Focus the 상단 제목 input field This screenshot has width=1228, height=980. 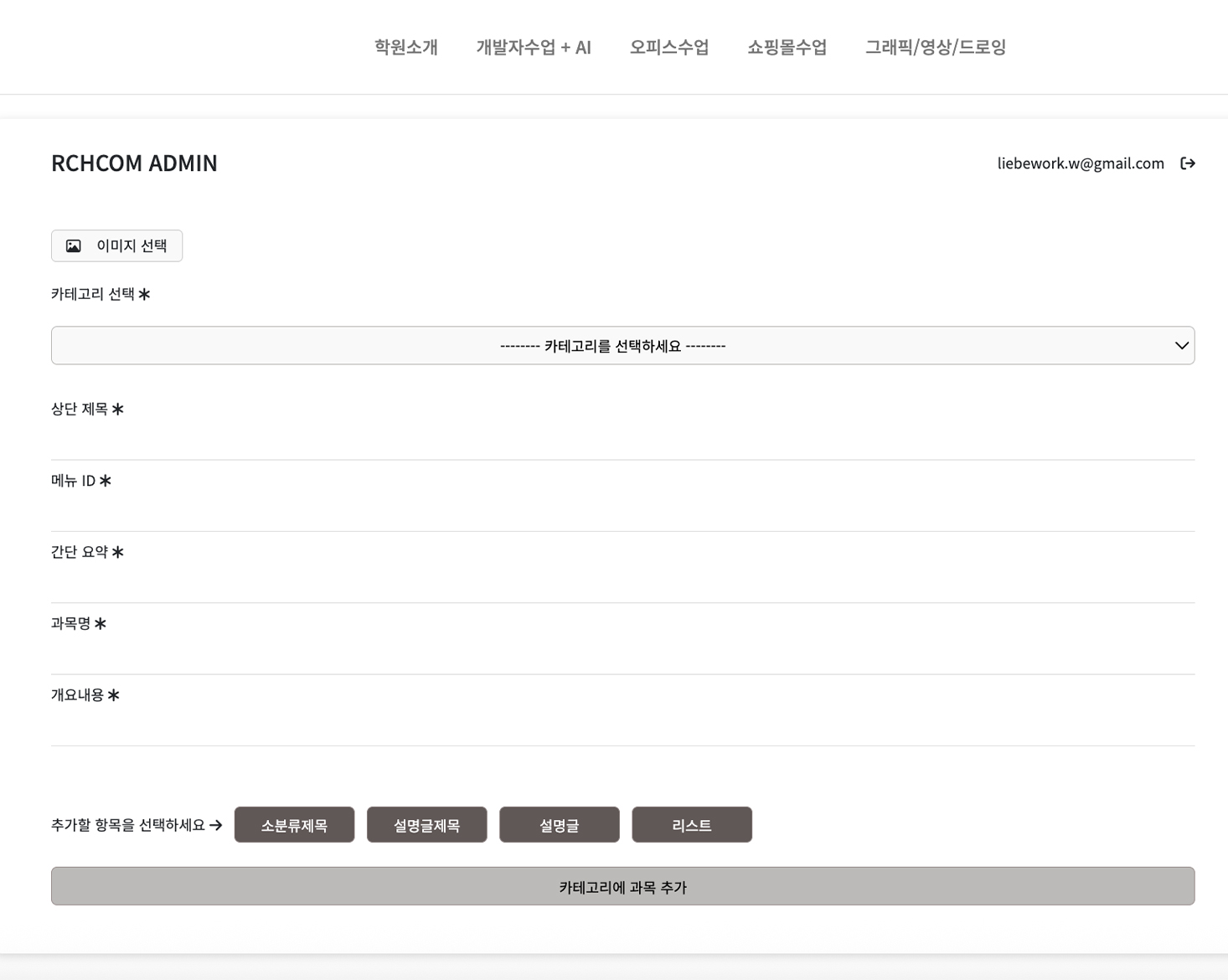(x=622, y=441)
